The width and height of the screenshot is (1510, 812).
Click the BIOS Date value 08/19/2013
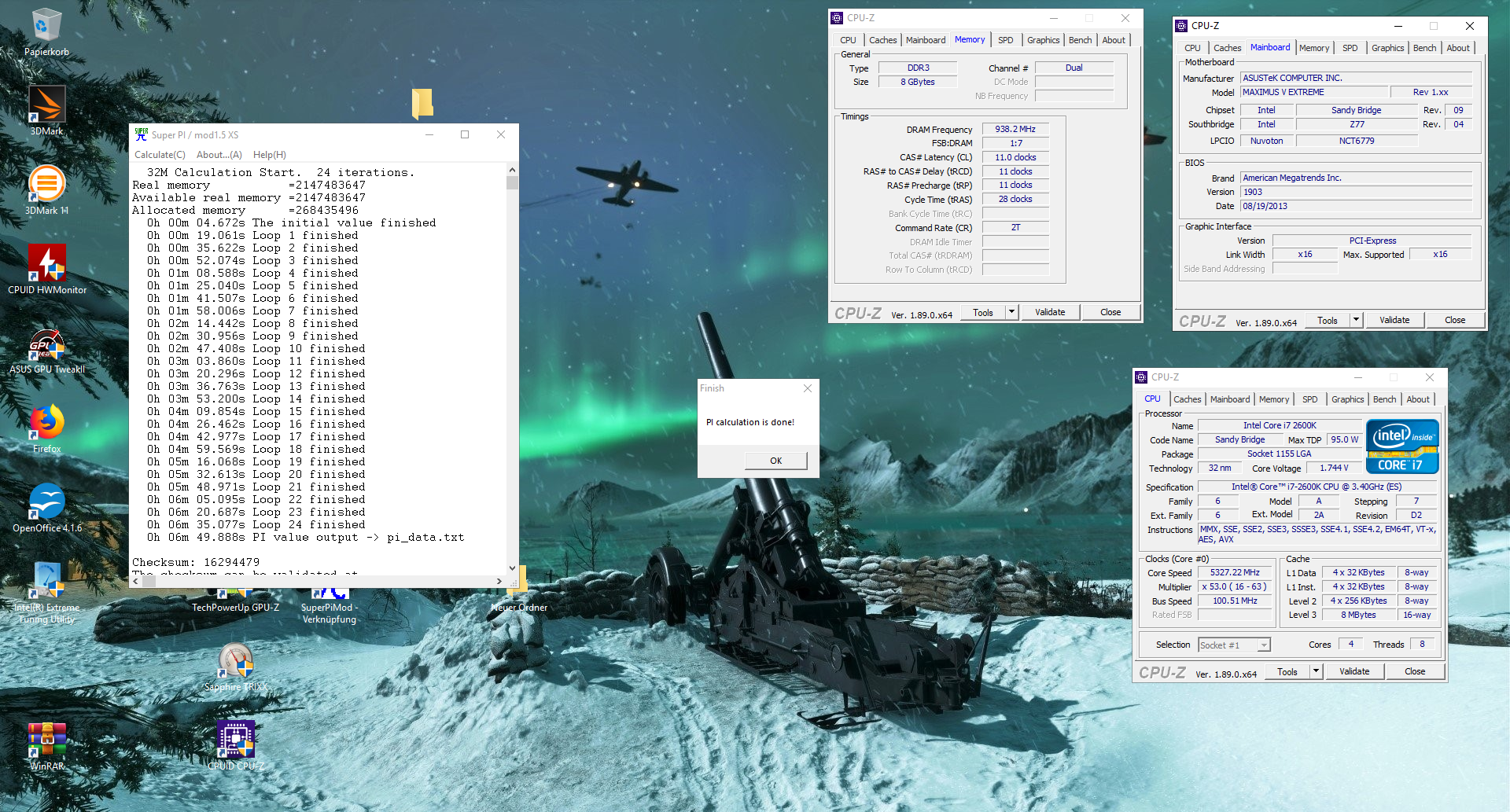[x=1356, y=206]
